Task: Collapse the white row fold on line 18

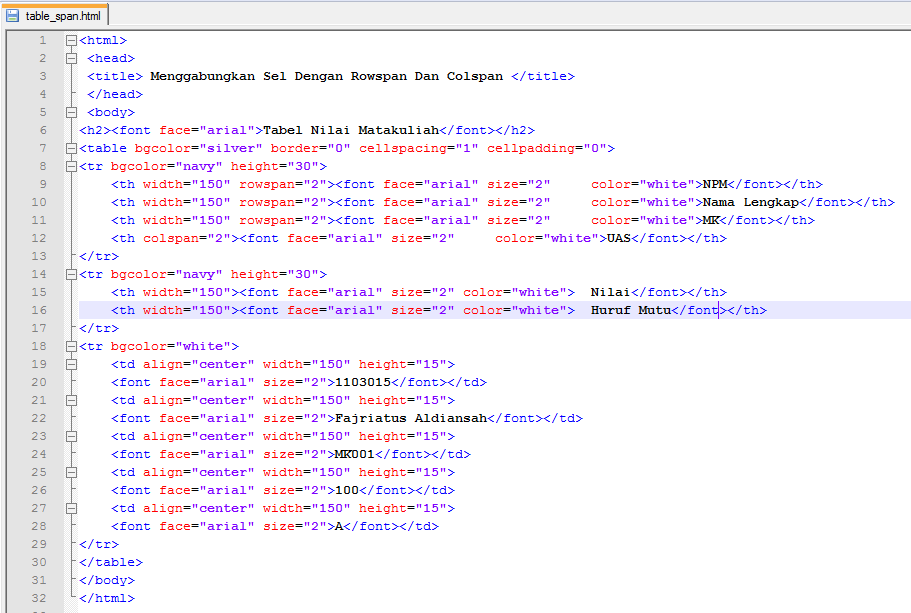Action: point(70,346)
